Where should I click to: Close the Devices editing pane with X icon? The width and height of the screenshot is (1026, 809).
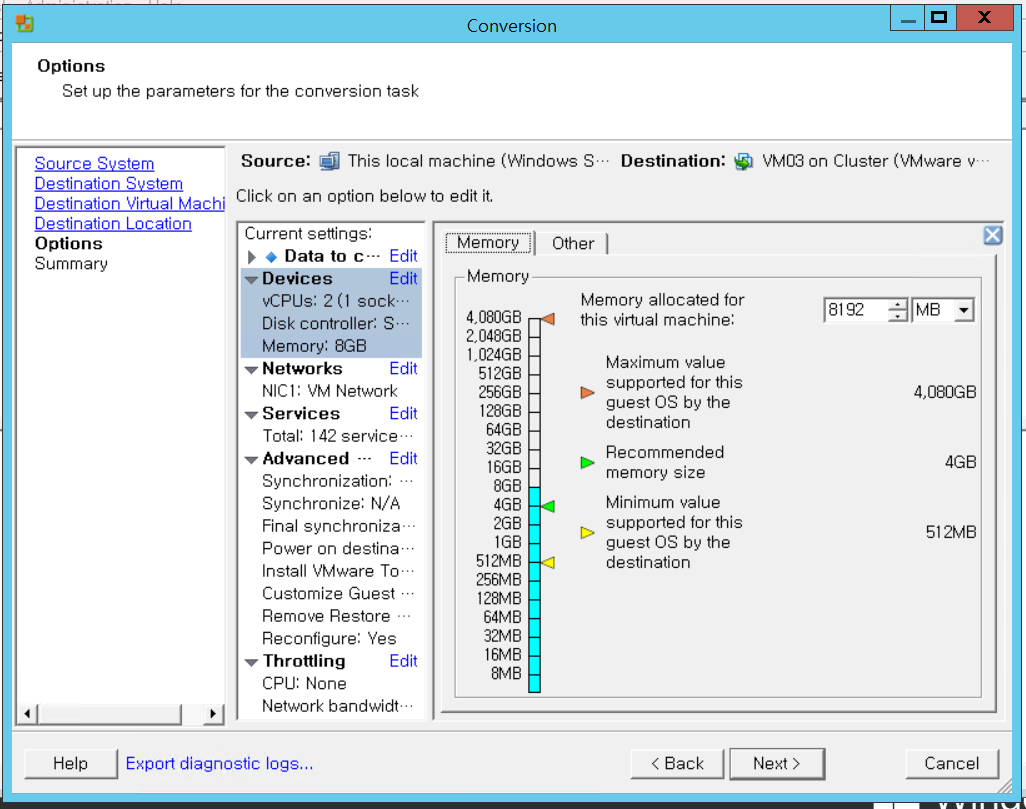tap(993, 235)
